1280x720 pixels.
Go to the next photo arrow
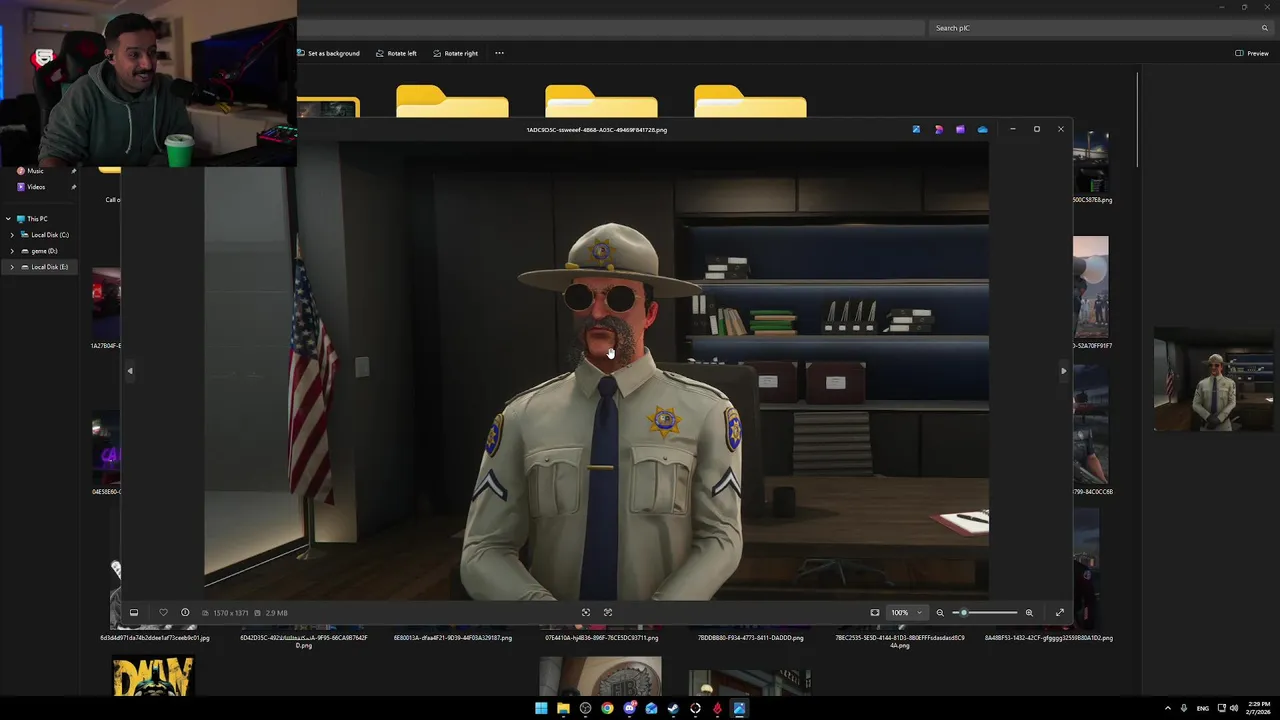pyautogui.click(x=1063, y=371)
